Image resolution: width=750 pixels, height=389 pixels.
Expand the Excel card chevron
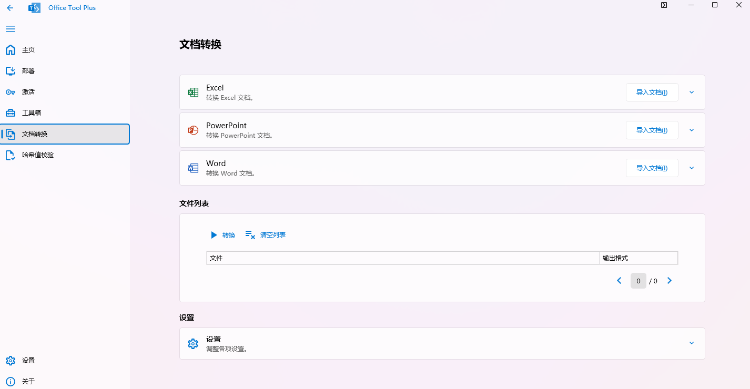(692, 92)
